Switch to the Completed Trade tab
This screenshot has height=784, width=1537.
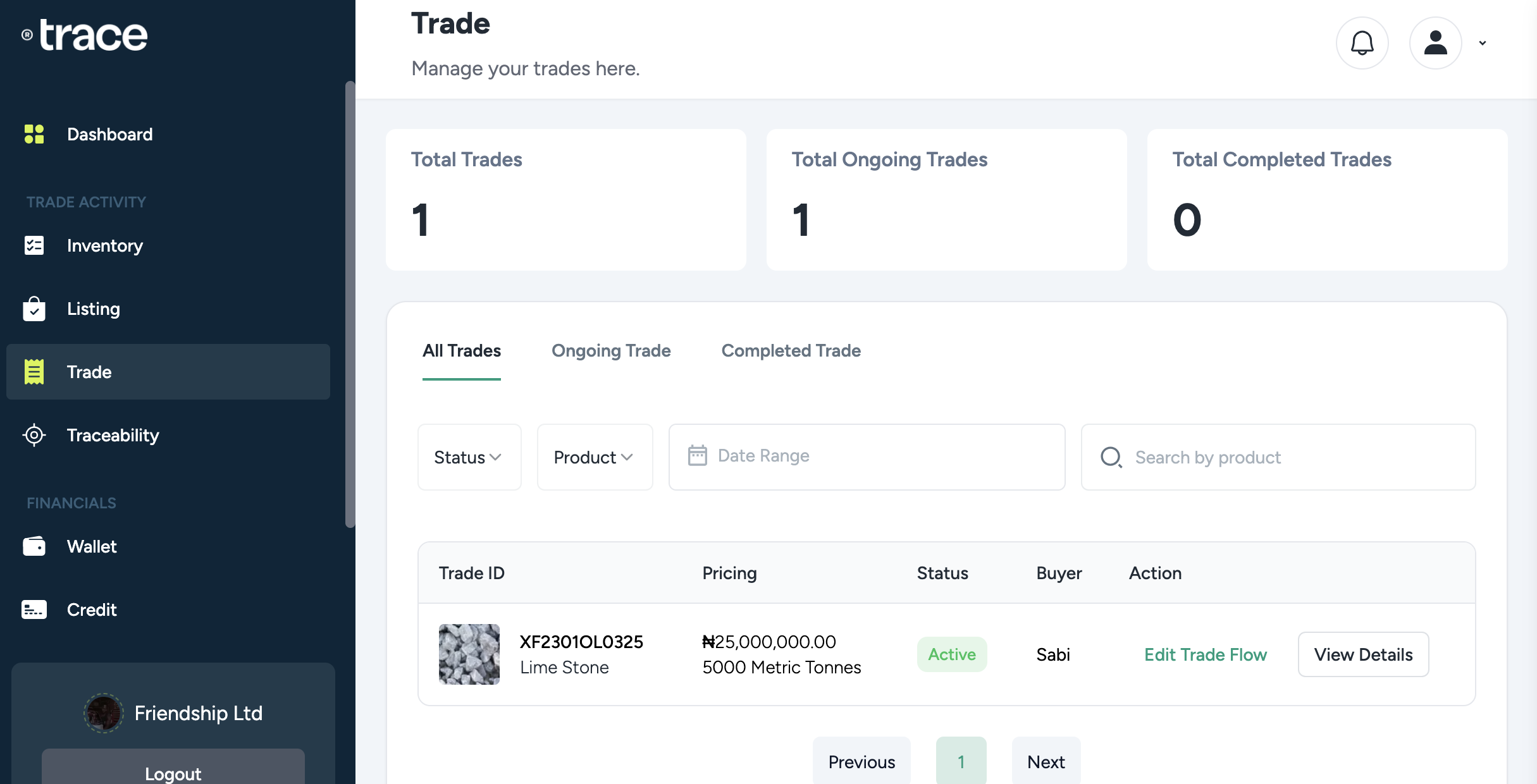[791, 351]
